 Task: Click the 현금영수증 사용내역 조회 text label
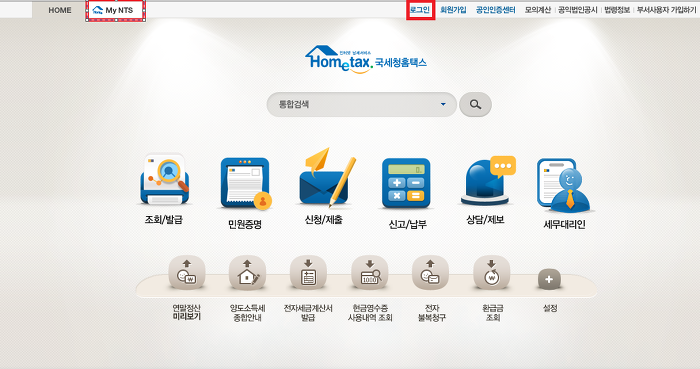tap(370, 313)
